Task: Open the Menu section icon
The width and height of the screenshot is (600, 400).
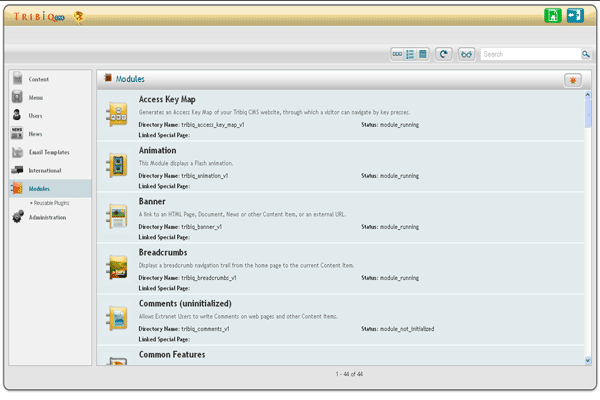Action: (x=17, y=96)
